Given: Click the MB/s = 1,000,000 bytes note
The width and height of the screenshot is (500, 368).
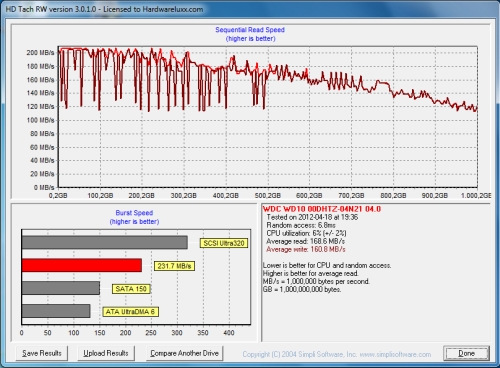Looking at the screenshot, I should [x=316, y=281].
